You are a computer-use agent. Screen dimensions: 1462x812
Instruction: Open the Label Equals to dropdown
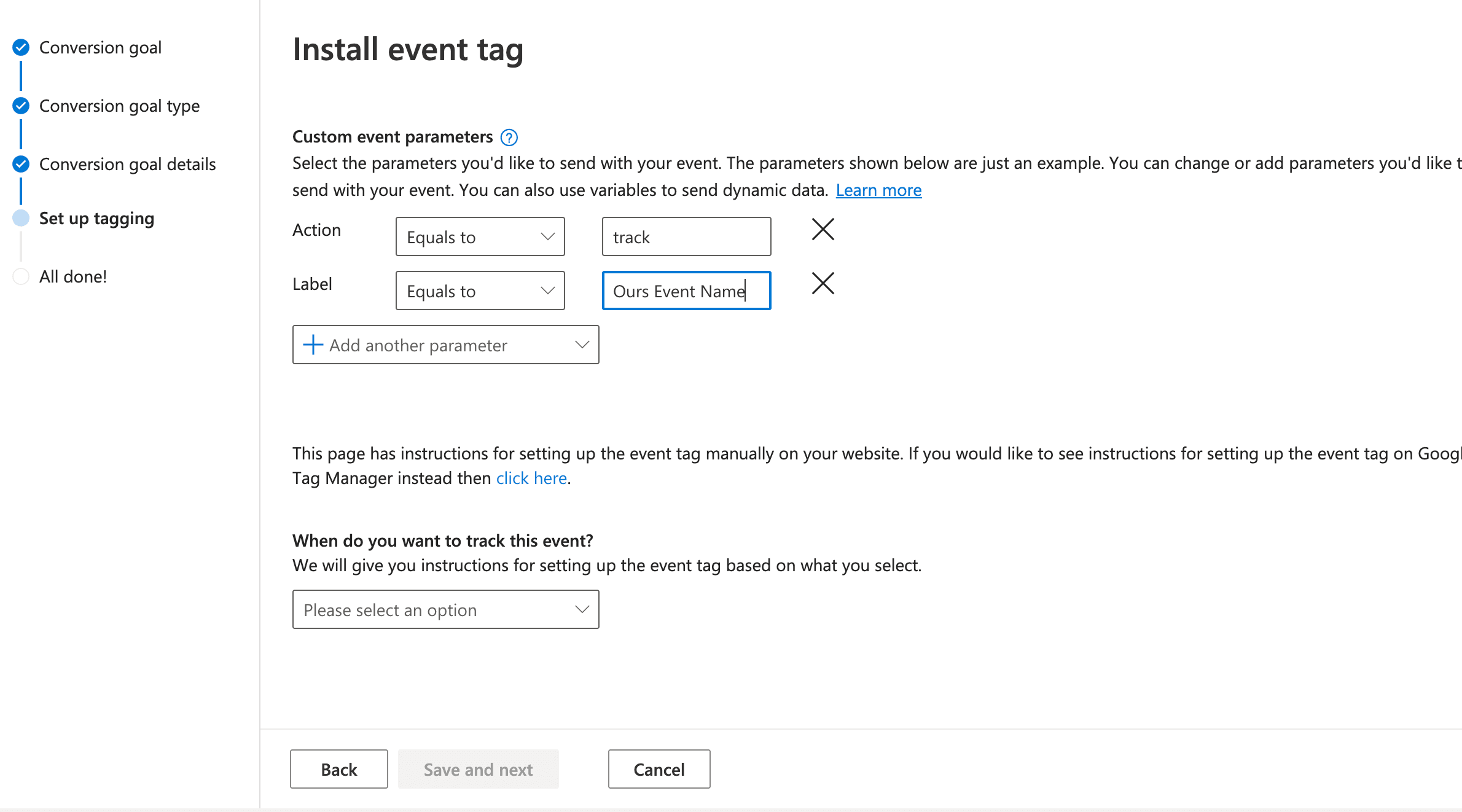pos(480,291)
